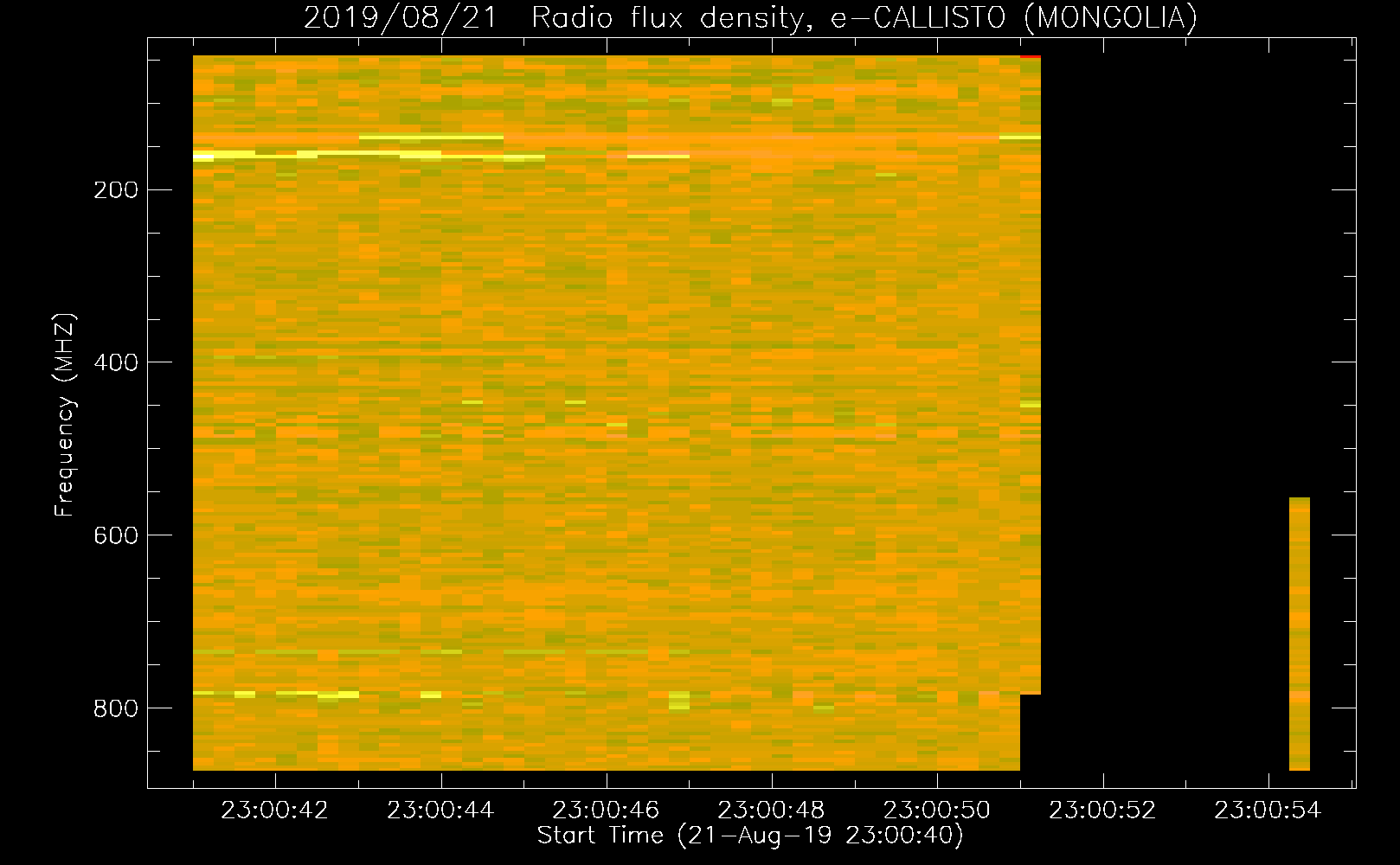1400x865 pixels.
Task: Click the '600' frequency tick label
Action: click(x=116, y=535)
